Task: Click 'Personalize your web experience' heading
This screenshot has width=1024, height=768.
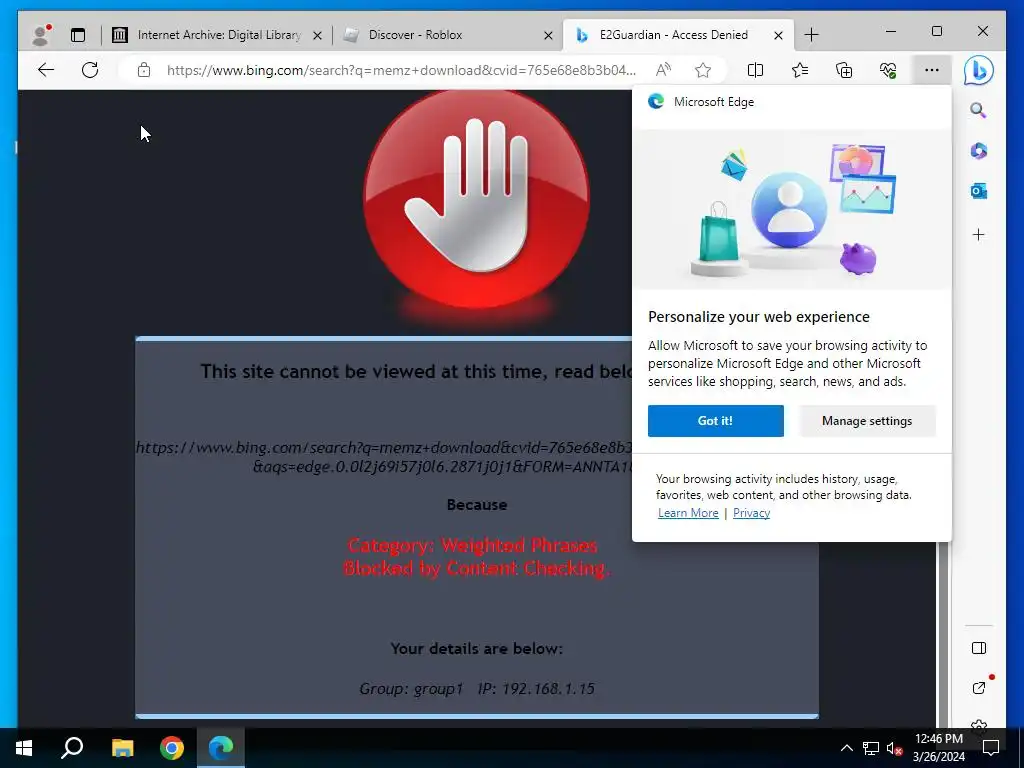Action: click(x=759, y=317)
